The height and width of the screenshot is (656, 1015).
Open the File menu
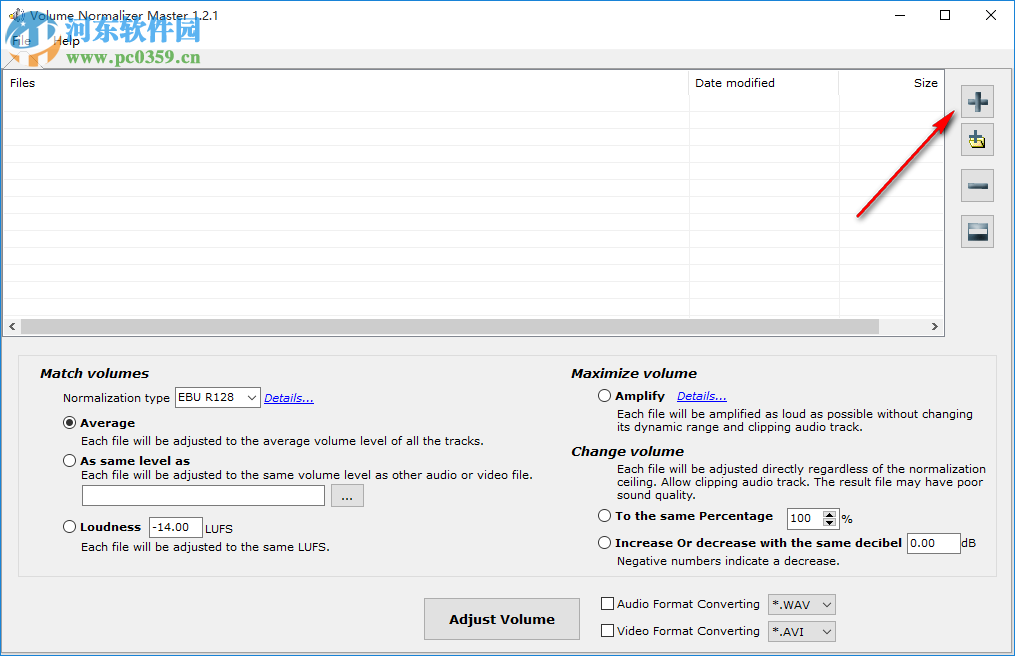[20, 41]
